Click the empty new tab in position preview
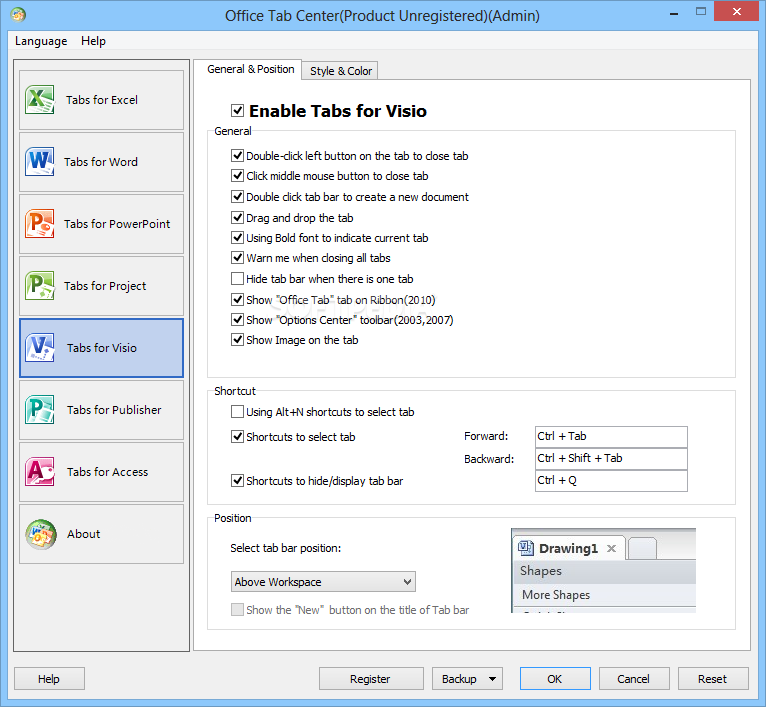 pos(642,548)
